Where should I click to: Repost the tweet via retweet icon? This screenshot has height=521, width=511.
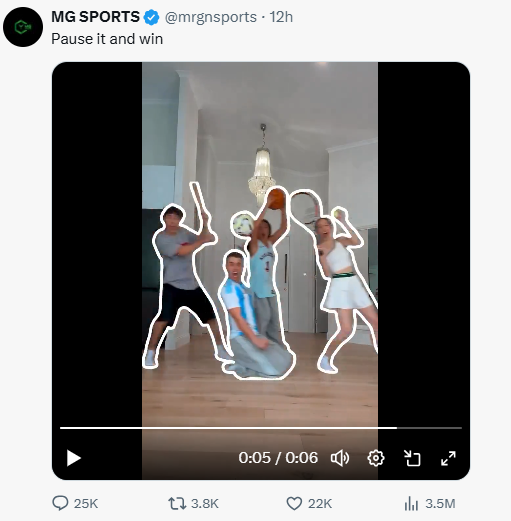click(177, 503)
